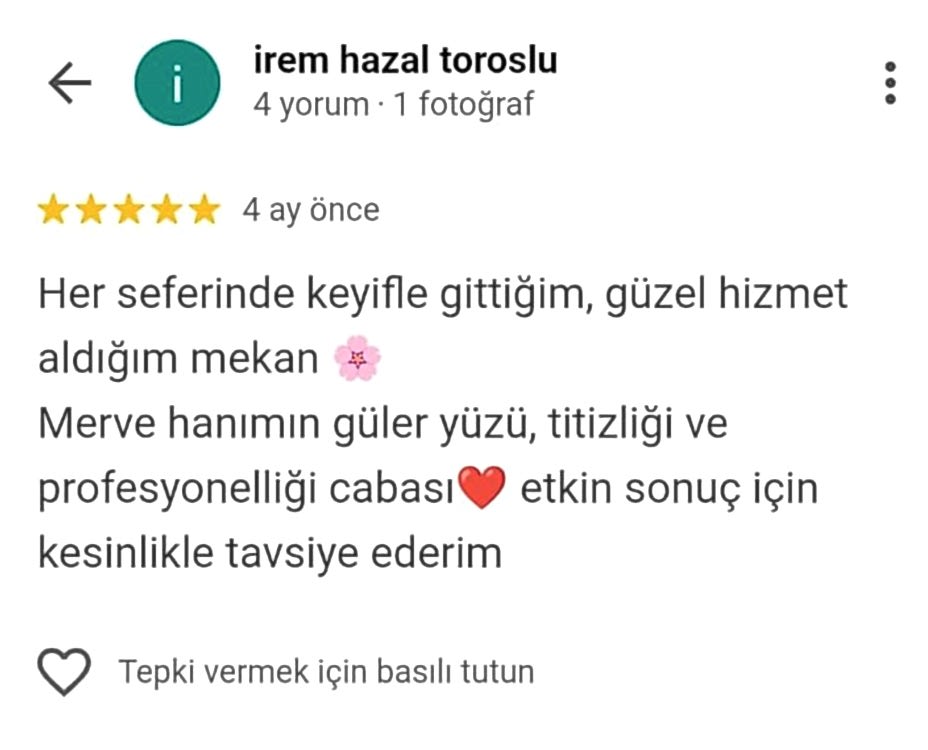Open the three-dot overflow menu
Screen dimensions: 928x750
coord(890,82)
